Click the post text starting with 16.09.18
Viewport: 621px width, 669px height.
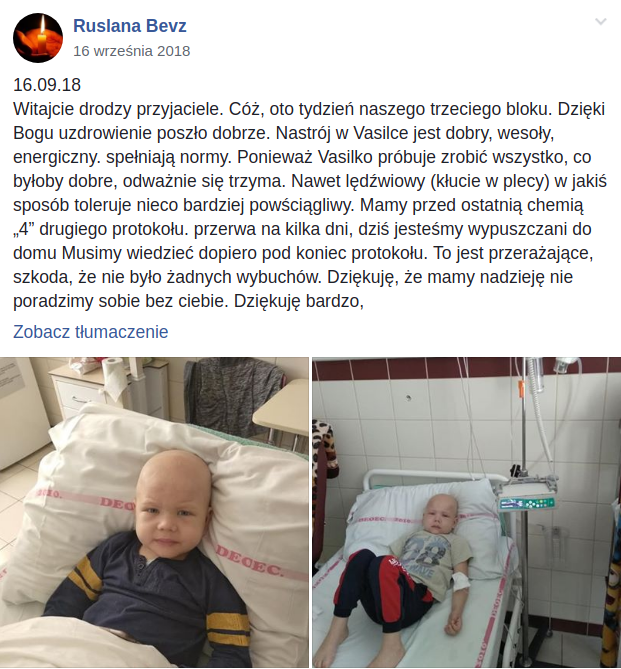[x=310, y=193]
